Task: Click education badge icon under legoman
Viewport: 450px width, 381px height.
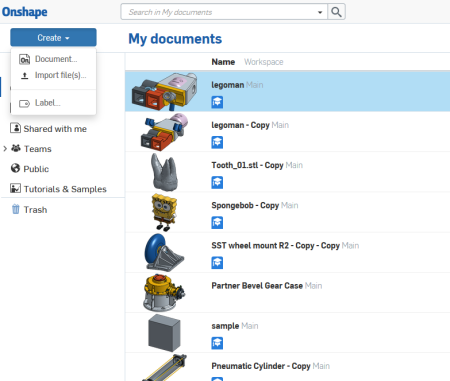Action: pos(217,102)
